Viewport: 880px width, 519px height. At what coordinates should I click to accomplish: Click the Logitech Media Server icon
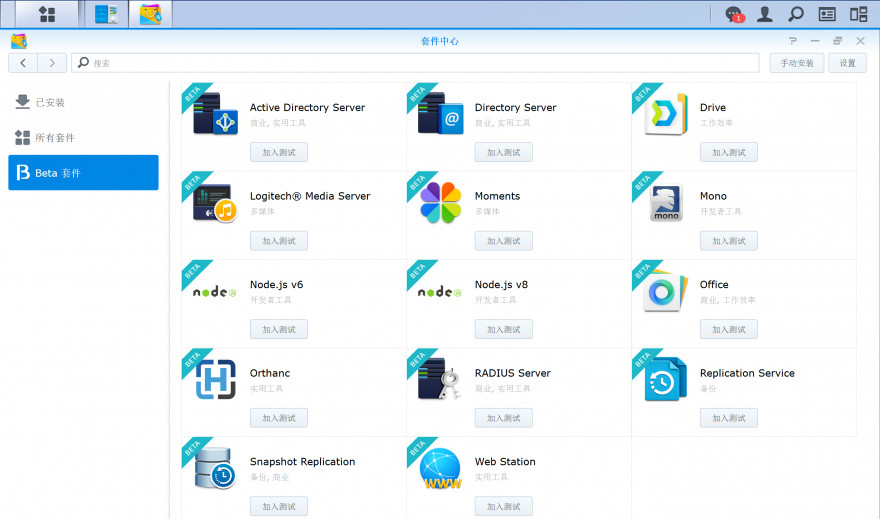tap(215, 203)
